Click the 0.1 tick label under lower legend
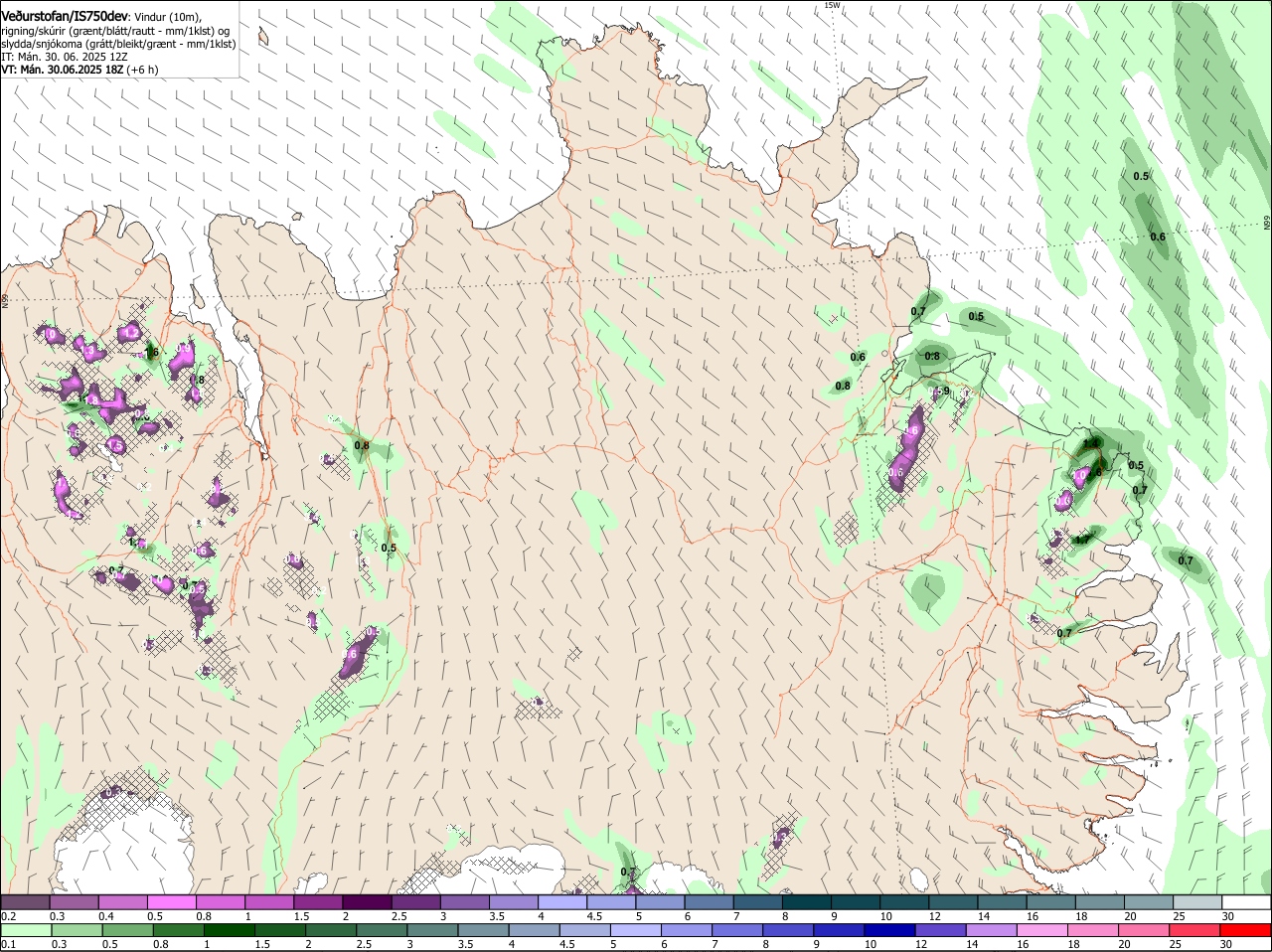This screenshot has width=1272, height=952. click(8, 944)
